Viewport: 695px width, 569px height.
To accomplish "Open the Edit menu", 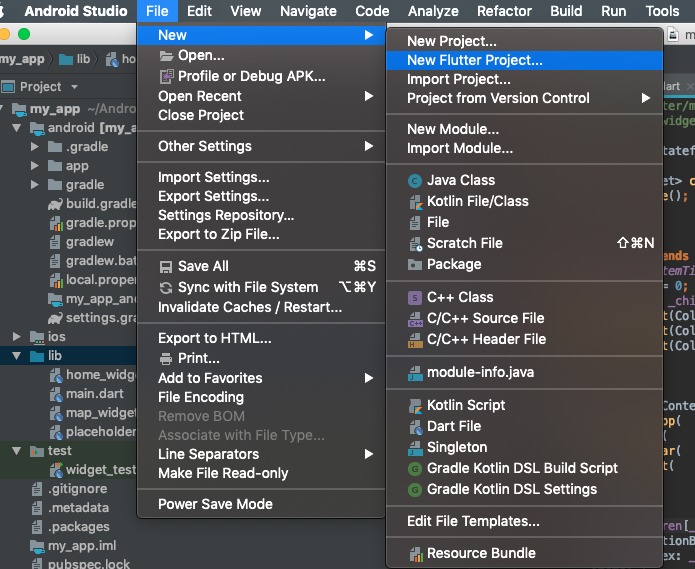I will click(x=199, y=11).
